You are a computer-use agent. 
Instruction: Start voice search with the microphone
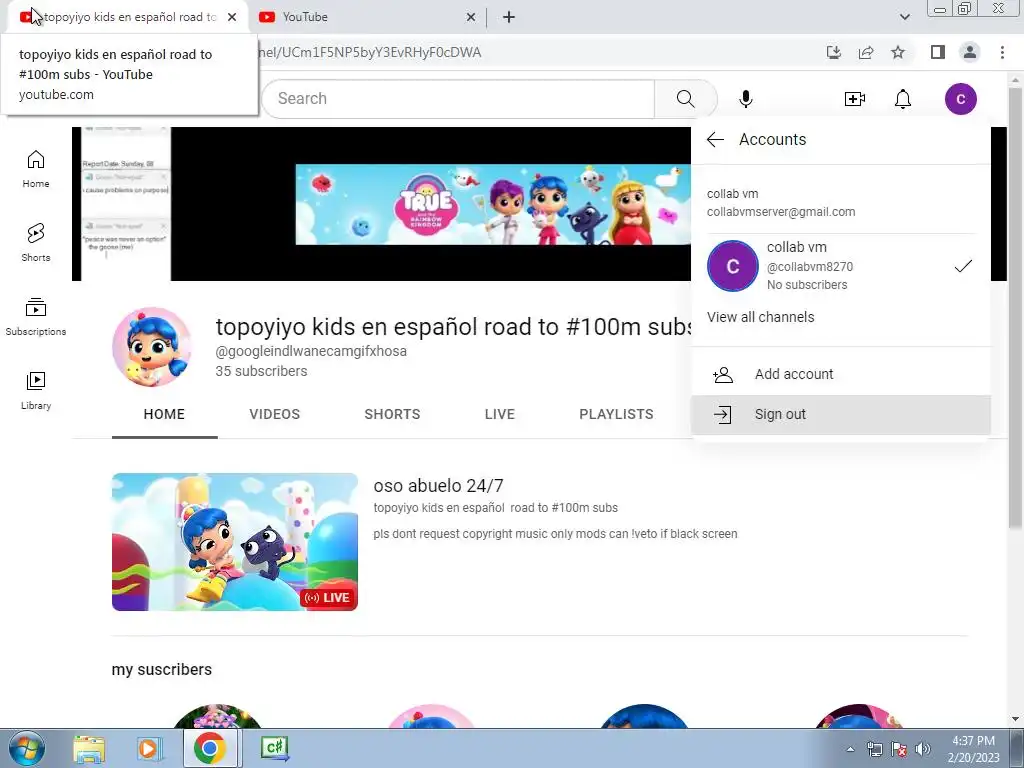745,99
